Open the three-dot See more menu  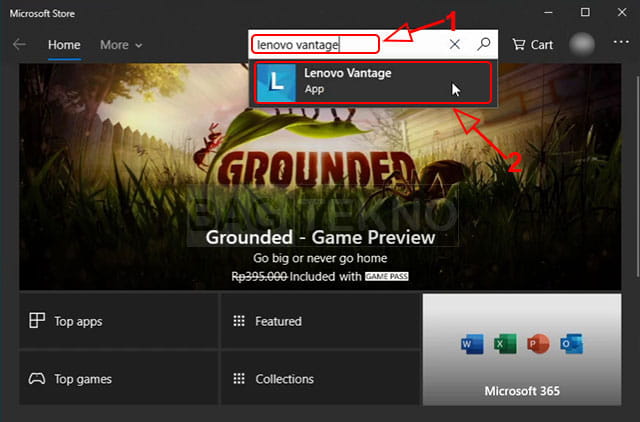click(621, 42)
